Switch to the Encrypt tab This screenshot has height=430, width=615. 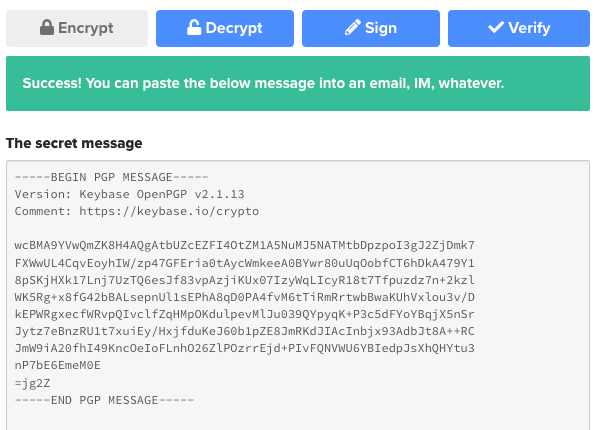coord(77,28)
